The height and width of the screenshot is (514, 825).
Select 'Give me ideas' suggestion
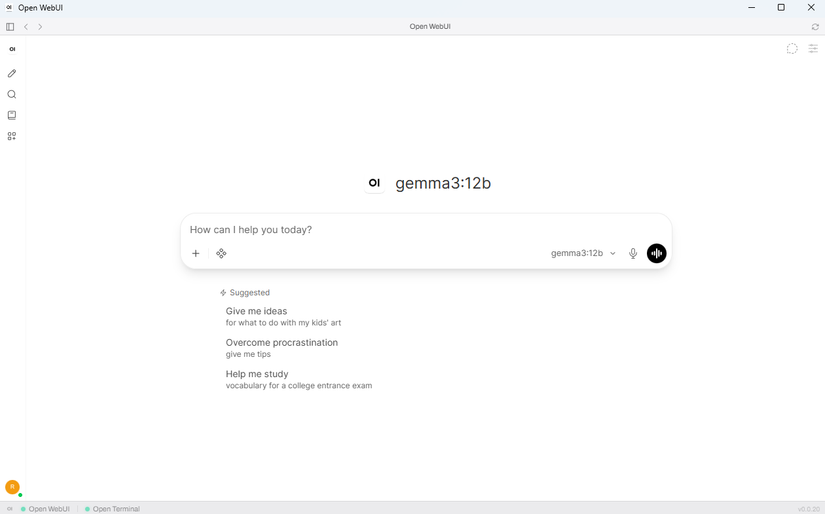(x=284, y=316)
